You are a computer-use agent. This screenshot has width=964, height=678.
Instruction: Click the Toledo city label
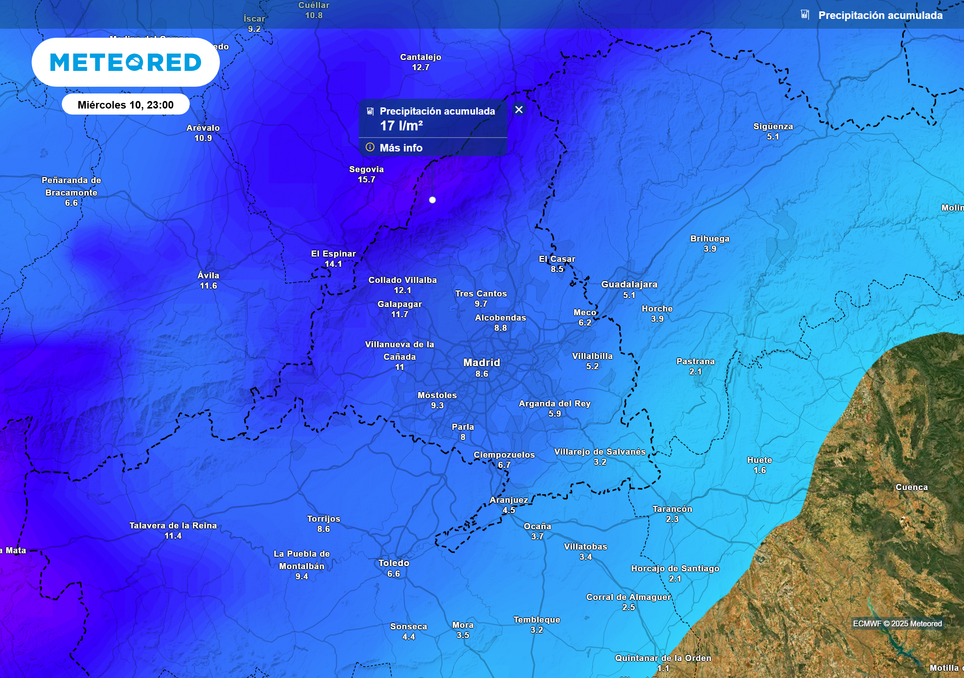click(x=393, y=563)
